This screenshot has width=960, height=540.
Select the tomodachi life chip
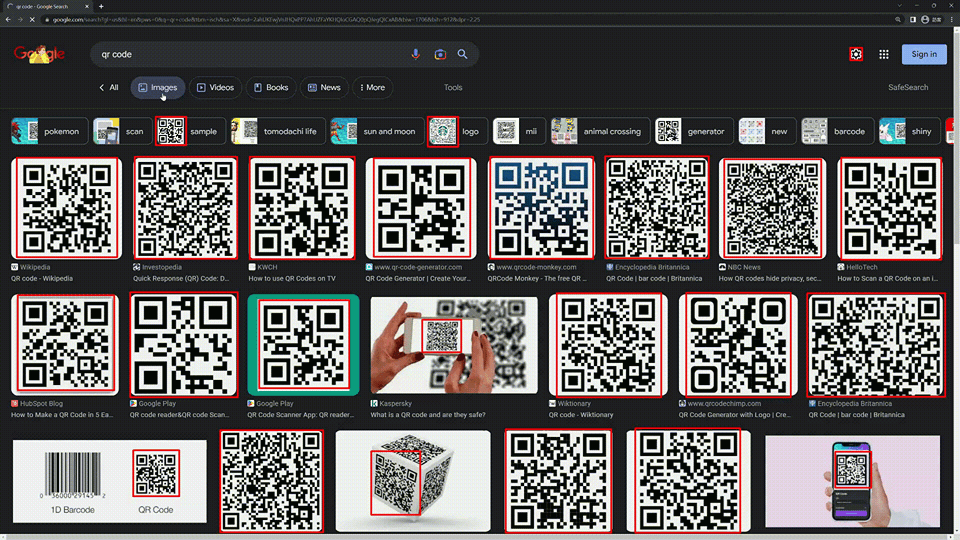click(278, 131)
